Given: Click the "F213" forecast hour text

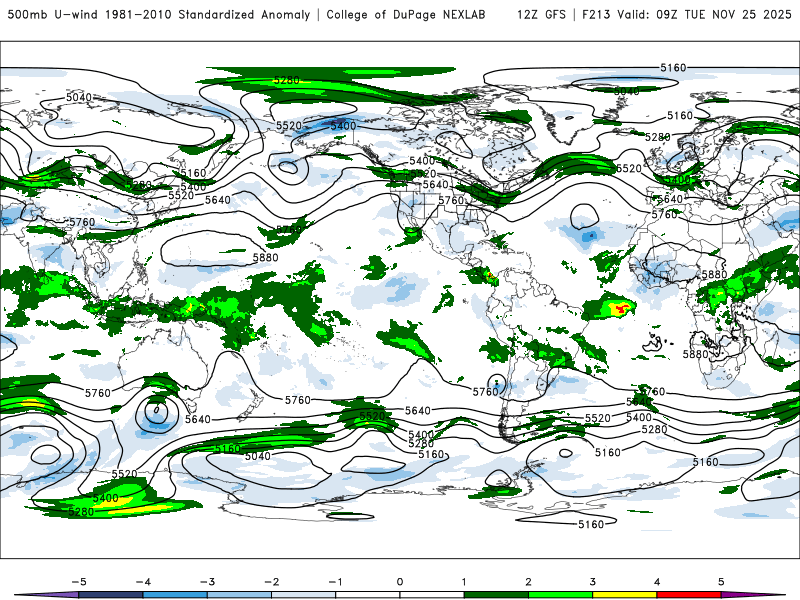Looking at the screenshot, I should 596,15.
